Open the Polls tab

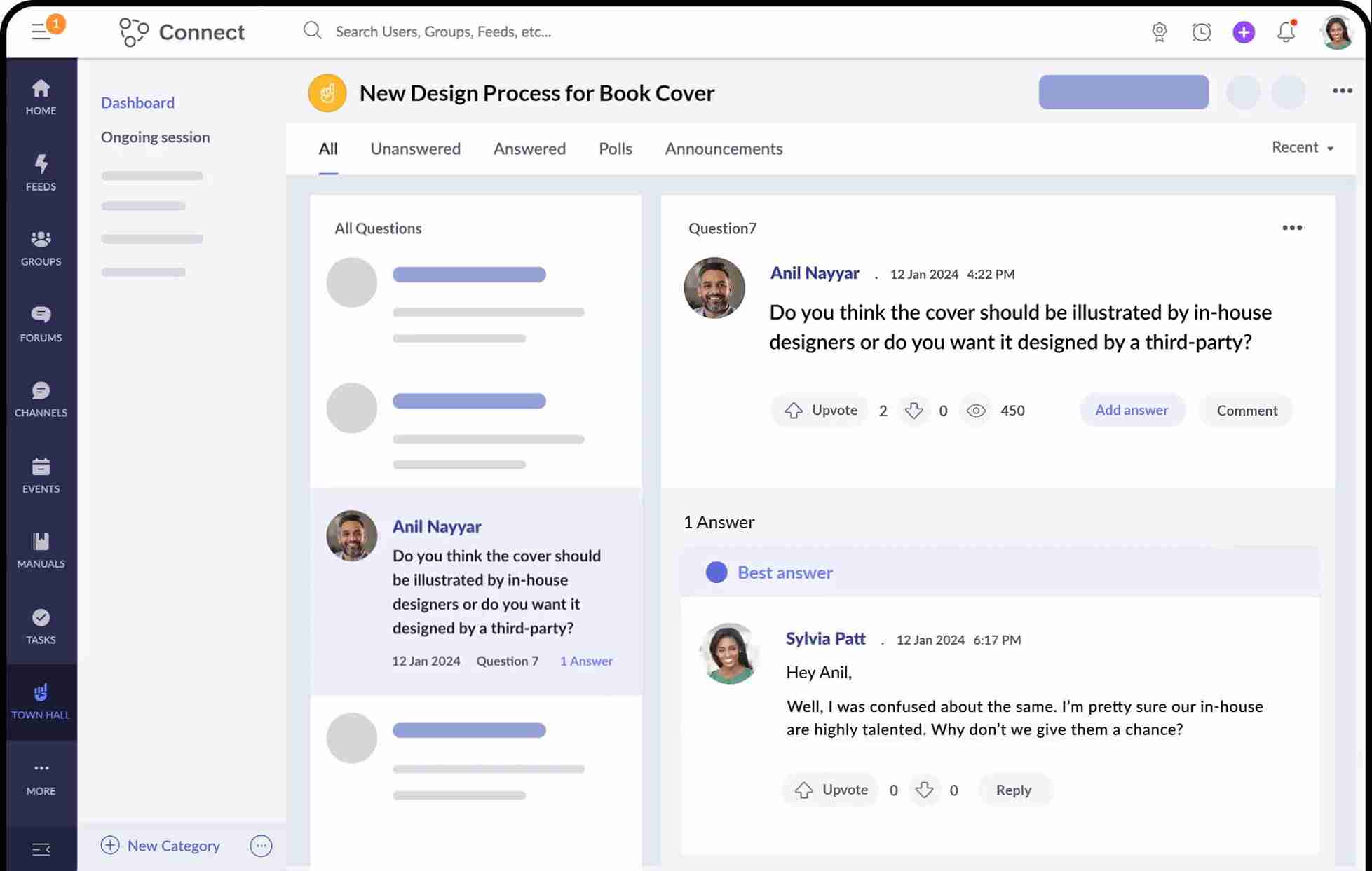coord(615,149)
